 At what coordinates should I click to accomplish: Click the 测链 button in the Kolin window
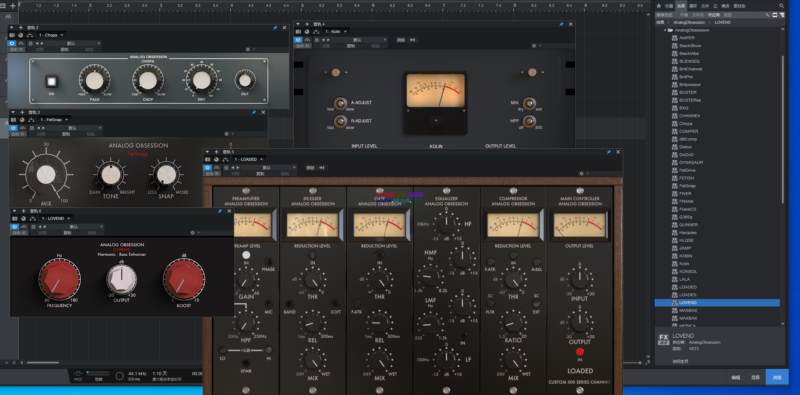tap(401, 39)
